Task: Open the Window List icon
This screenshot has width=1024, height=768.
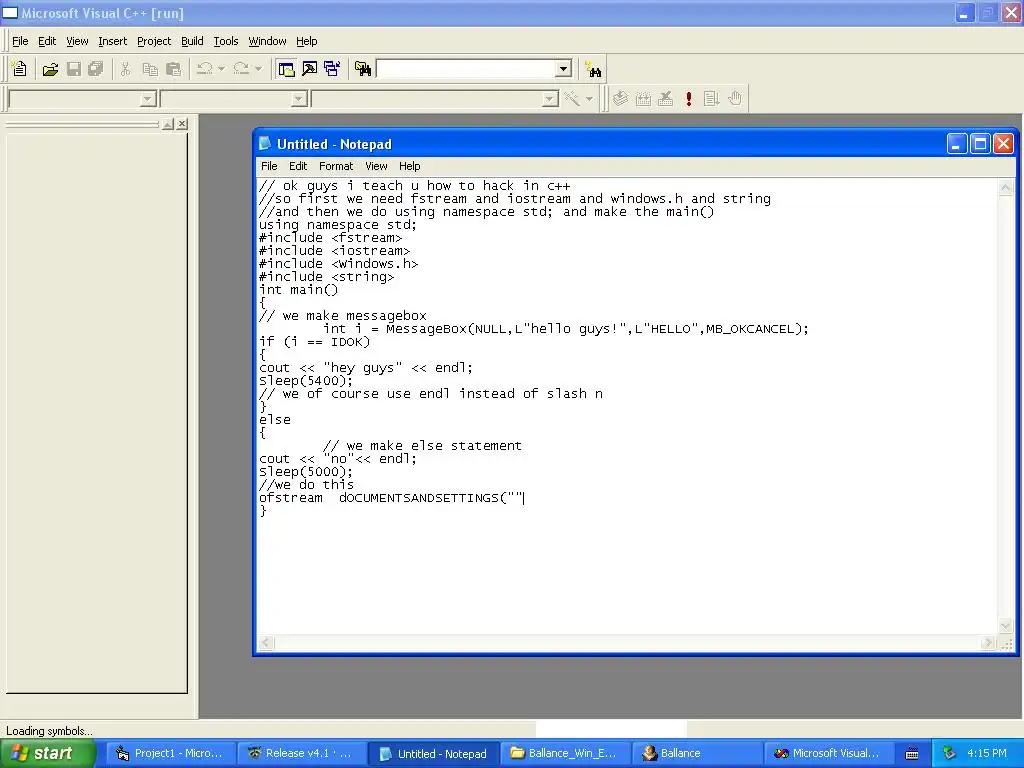Action: pyautogui.click(x=332, y=69)
